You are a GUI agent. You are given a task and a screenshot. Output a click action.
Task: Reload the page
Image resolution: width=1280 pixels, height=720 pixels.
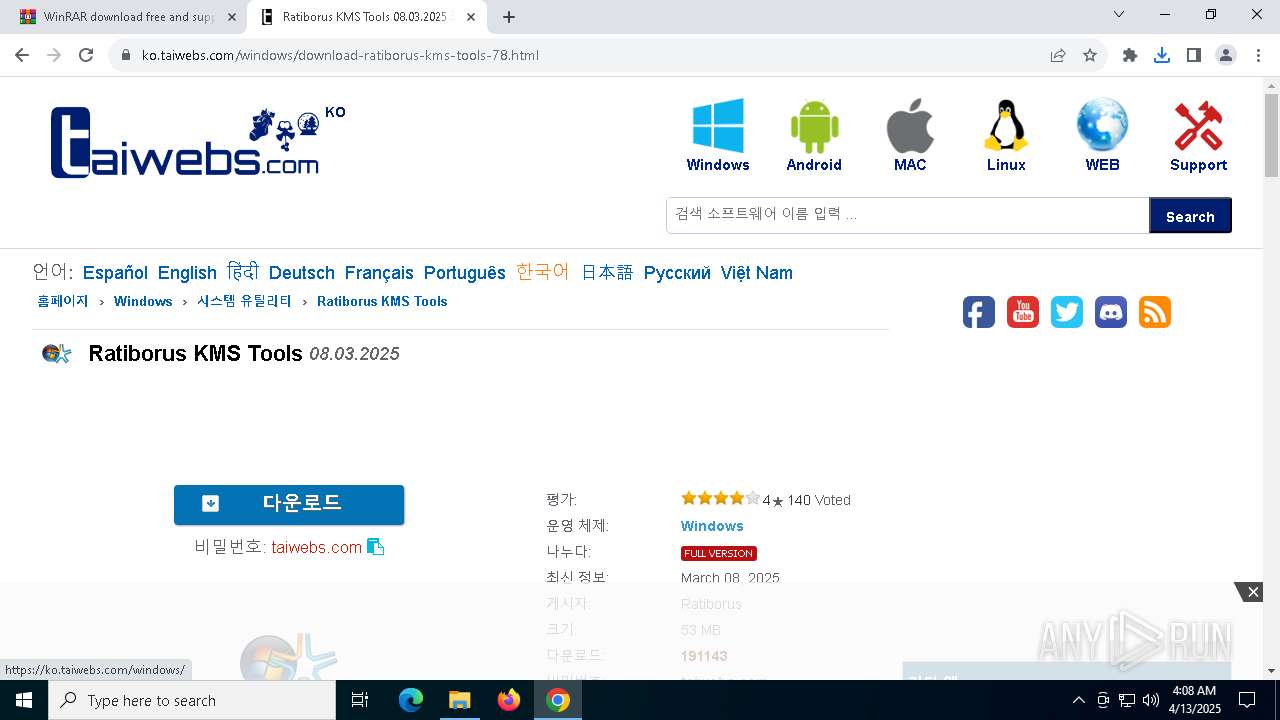86,55
